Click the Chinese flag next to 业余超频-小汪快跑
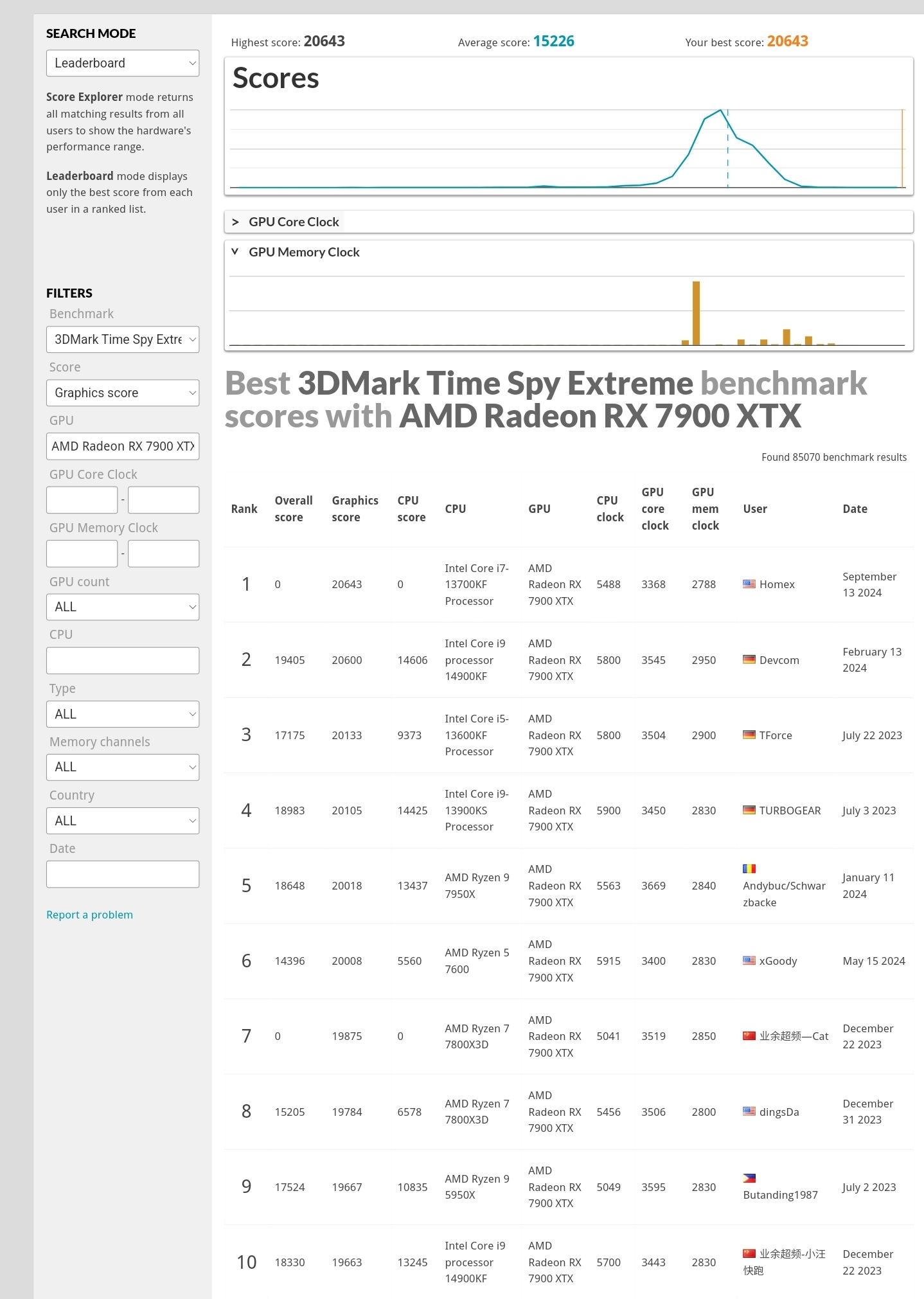 (x=749, y=1253)
